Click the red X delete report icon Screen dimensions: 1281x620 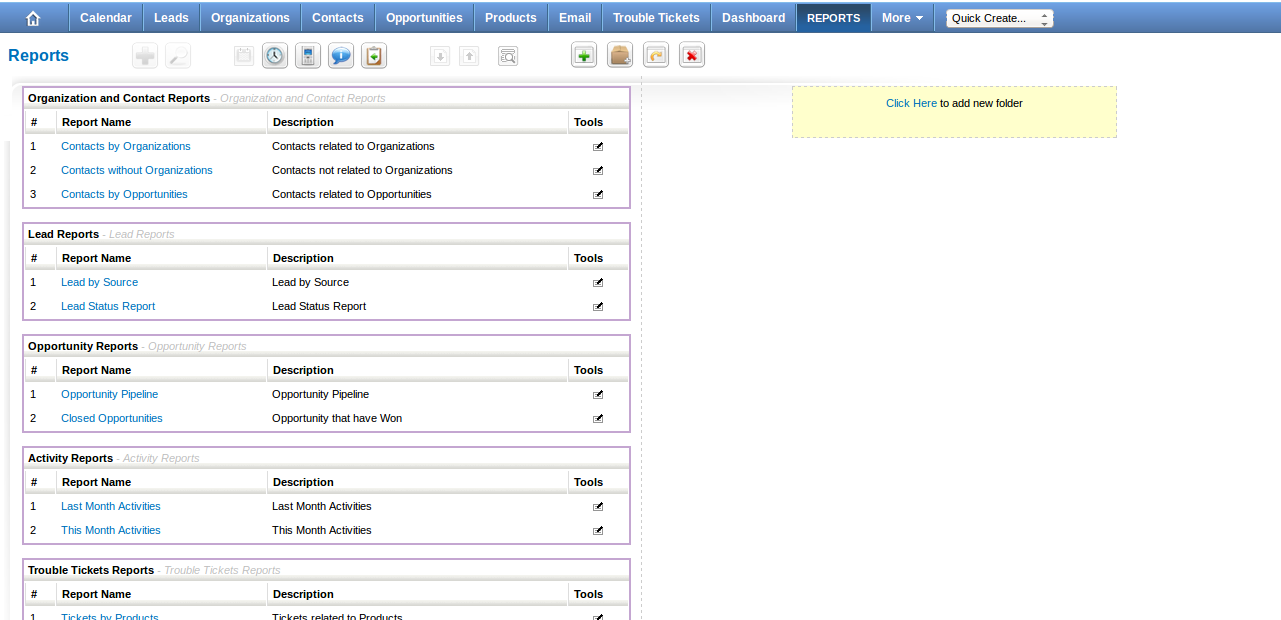(x=691, y=56)
